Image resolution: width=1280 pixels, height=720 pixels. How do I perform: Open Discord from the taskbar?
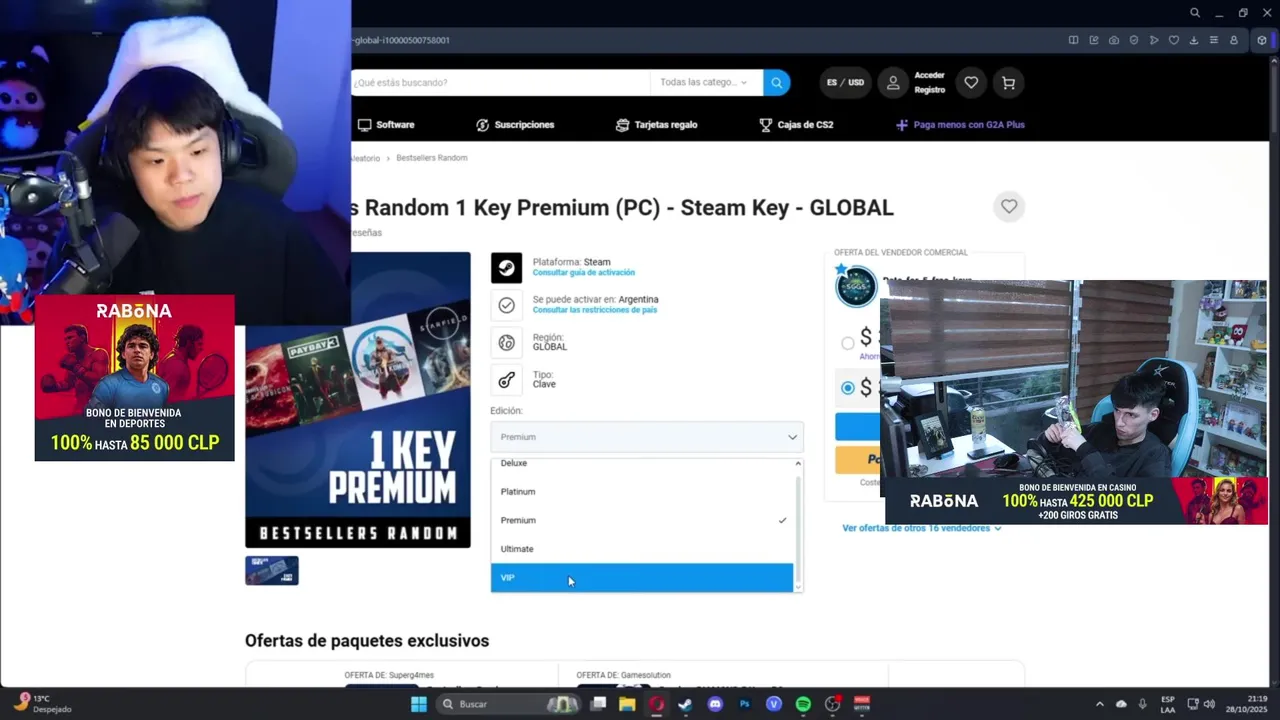point(715,704)
